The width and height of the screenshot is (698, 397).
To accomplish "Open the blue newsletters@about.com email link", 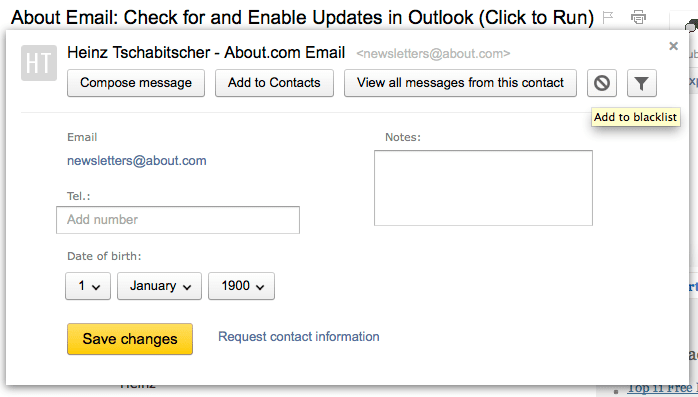I will point(137,161).
